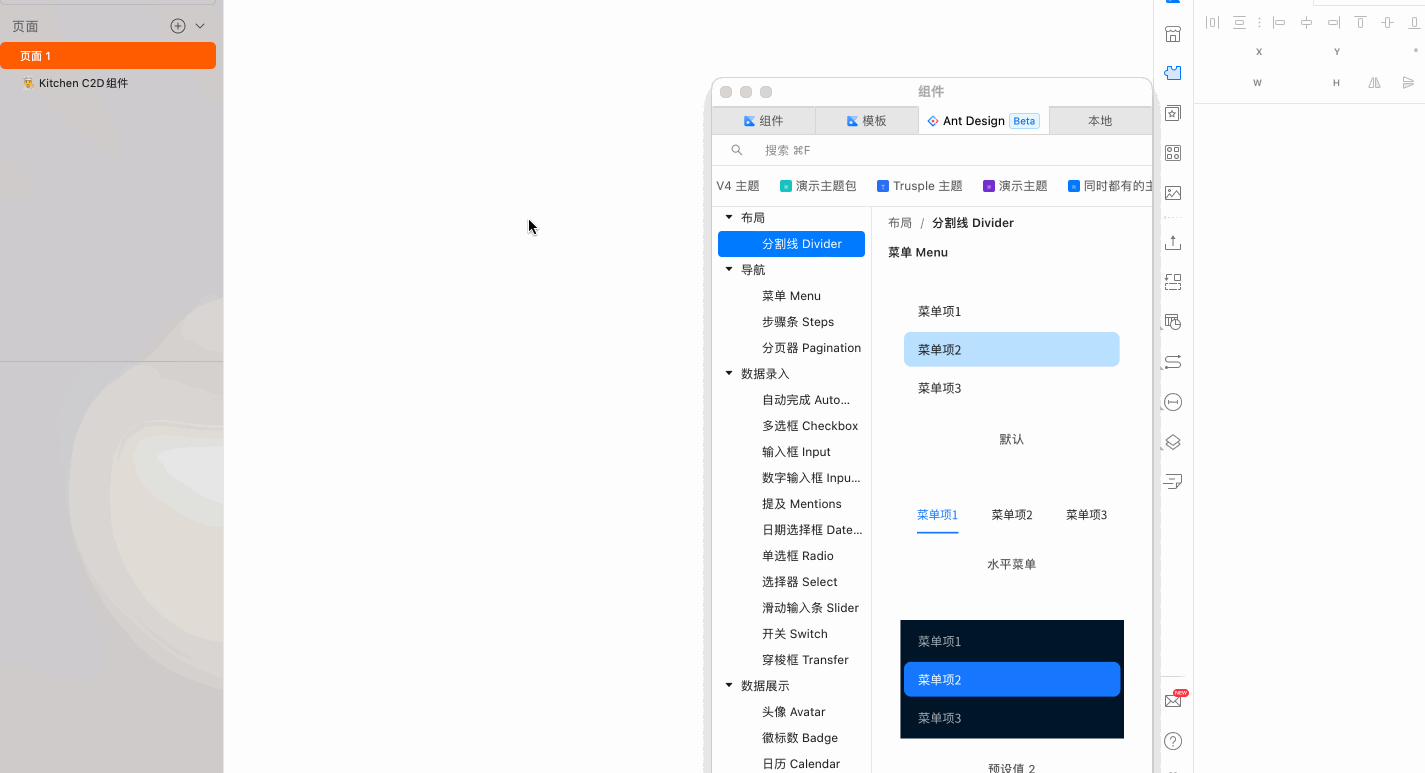Switch to the 模板 tab
Screen dimensions: 1425x773
coord(866,120)
